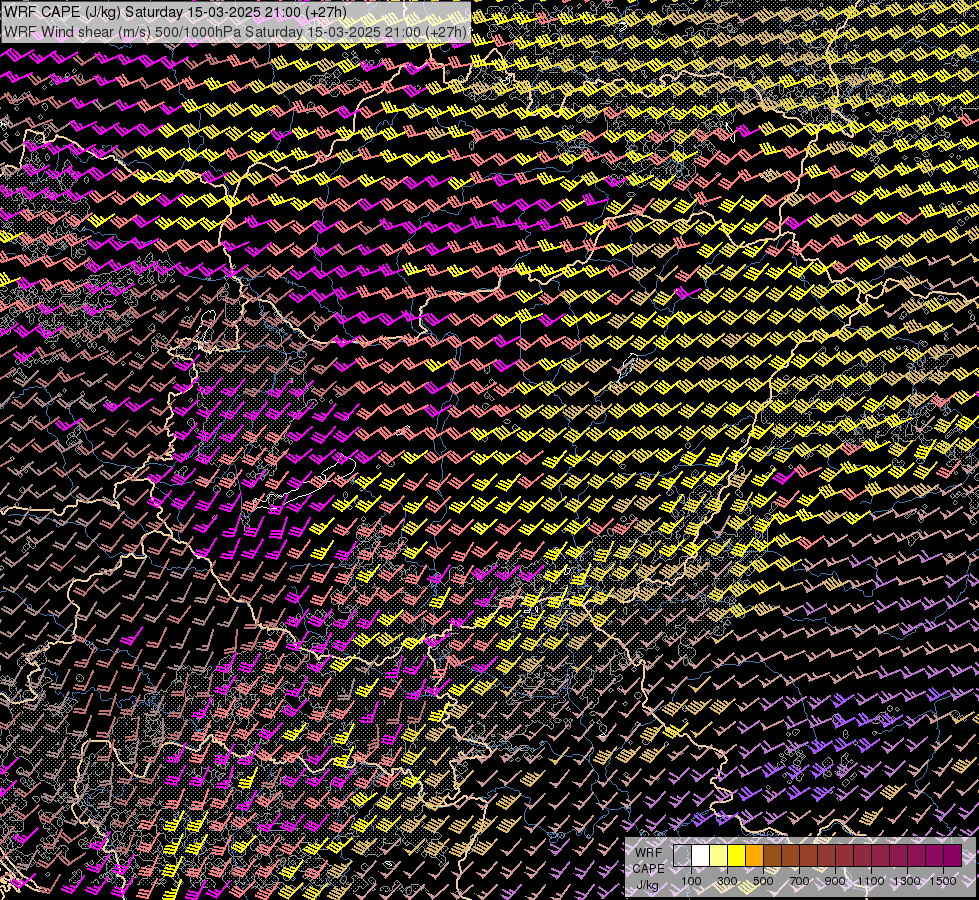Click the WRF word in the legend box
The height and width of the screenshot is (900, 979).
(648, 853)
